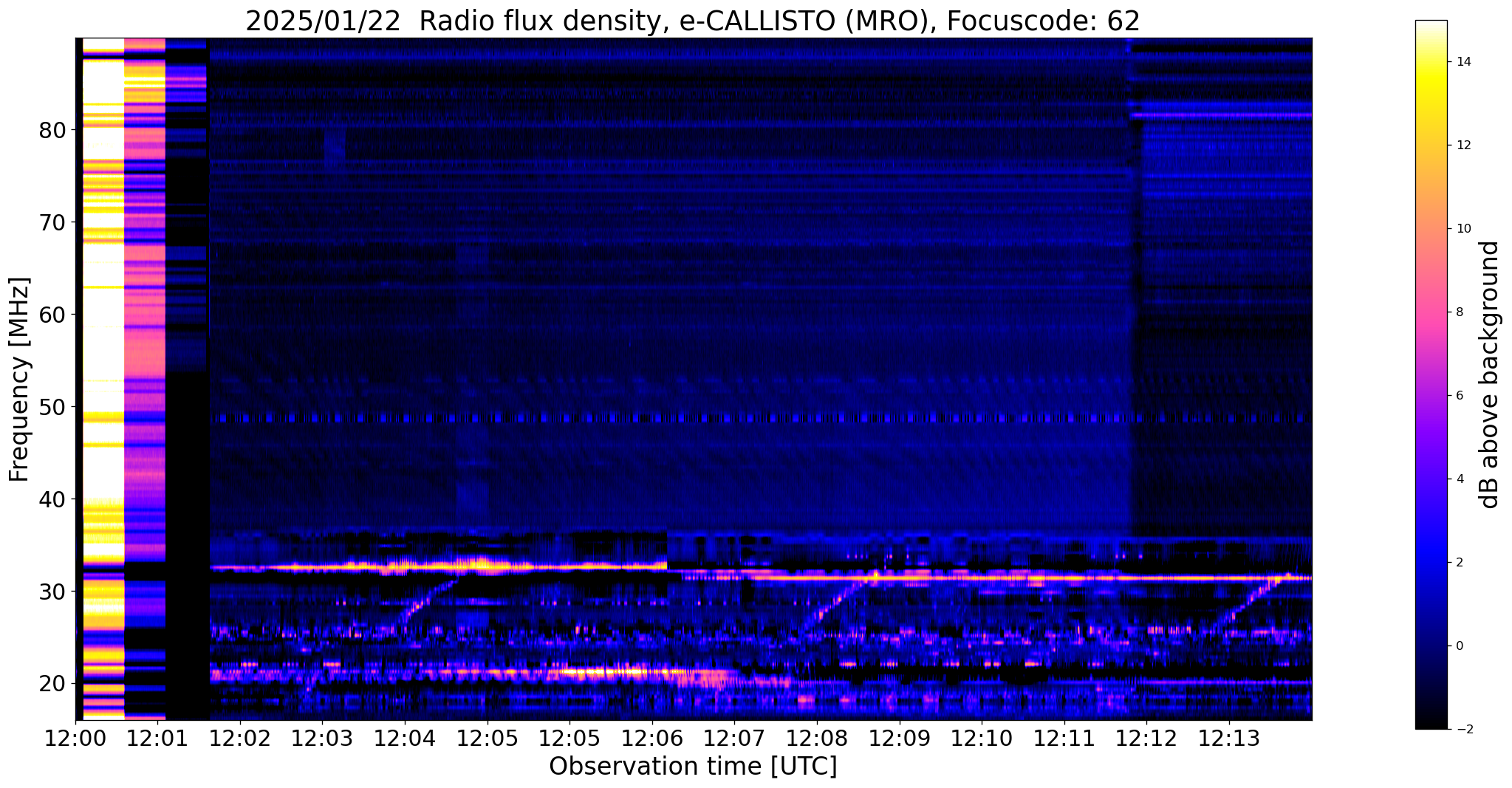Click the plot title with date 2025/01/22
The image size is (1512, 788).
[x=693, y=21]
